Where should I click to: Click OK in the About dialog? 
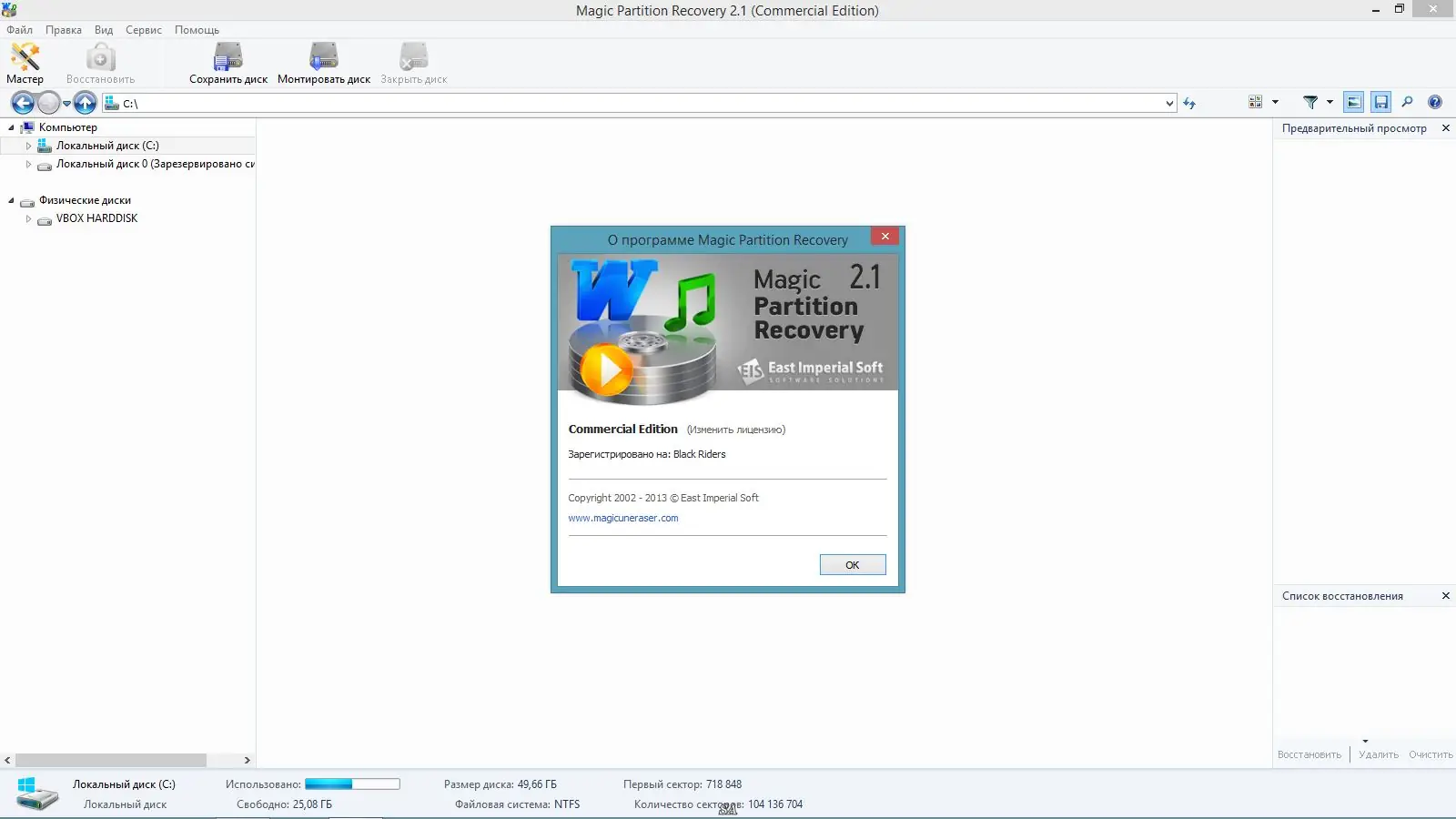click(x=853, y=565)
